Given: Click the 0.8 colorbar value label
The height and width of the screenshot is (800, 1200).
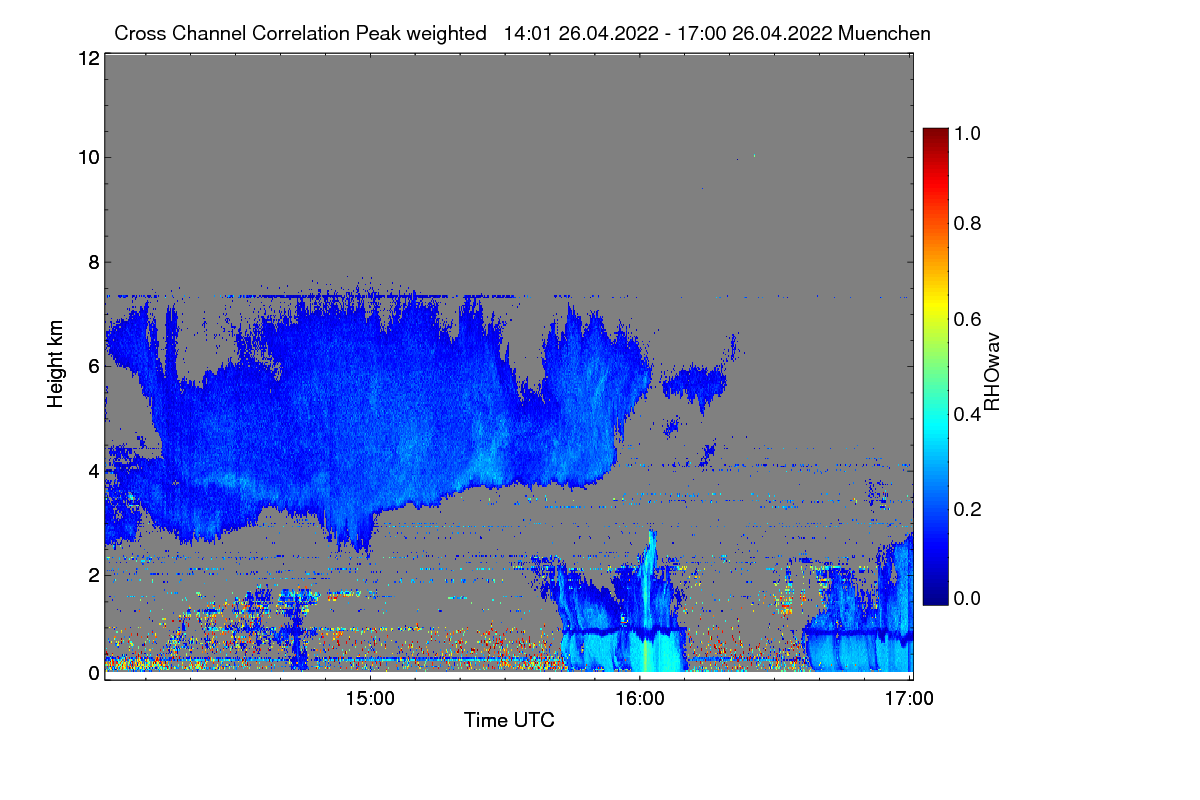Looking at the screenshot, I should pos(967,223).
